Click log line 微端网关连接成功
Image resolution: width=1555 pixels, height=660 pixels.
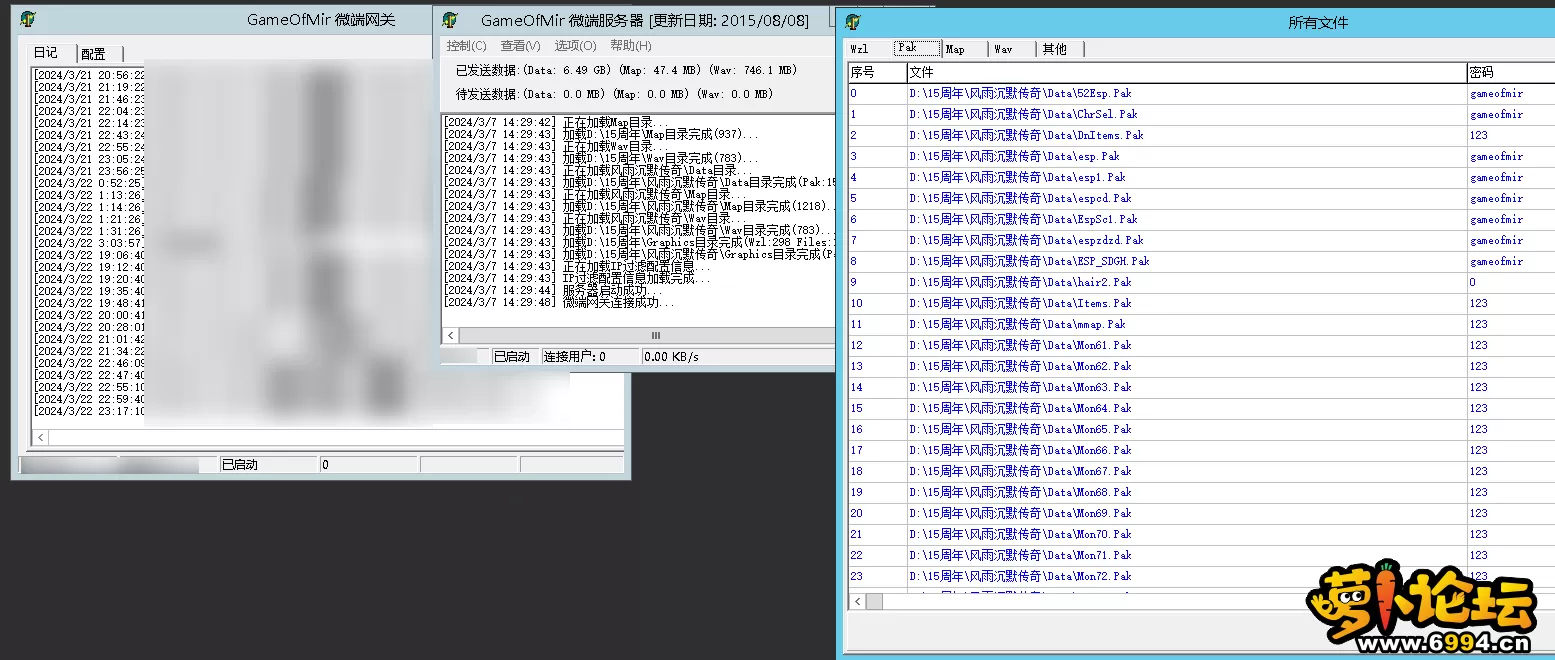click(x=560, y=302)
